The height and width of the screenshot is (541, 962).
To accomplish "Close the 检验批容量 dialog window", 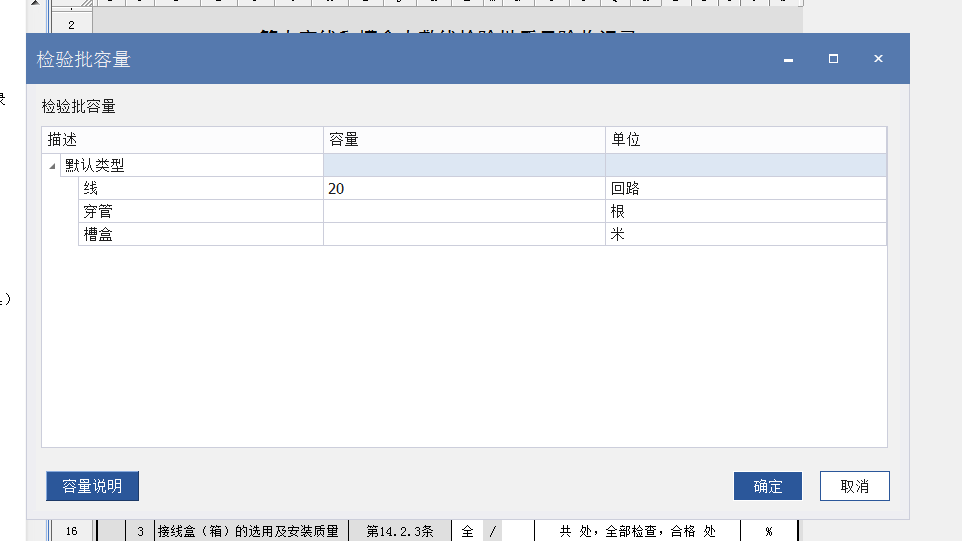I will coord(878,59).
